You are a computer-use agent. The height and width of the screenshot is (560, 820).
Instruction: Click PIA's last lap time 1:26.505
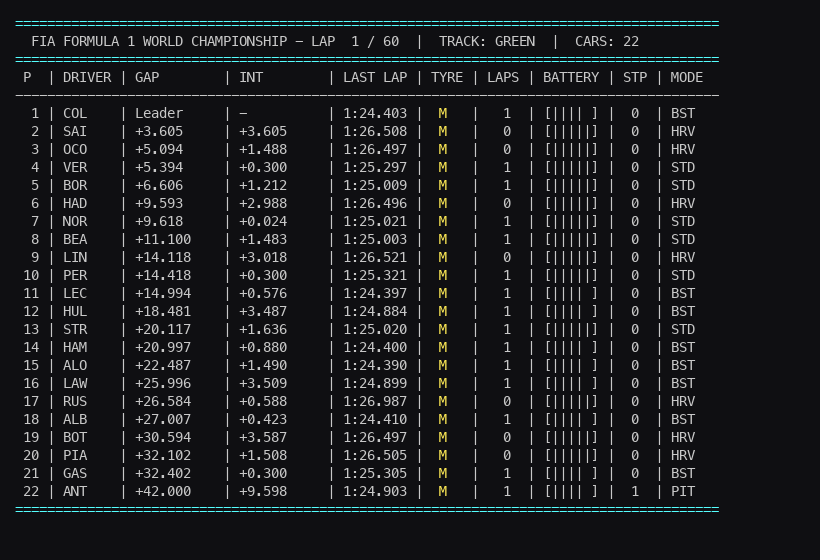click(x=375, y=455)
